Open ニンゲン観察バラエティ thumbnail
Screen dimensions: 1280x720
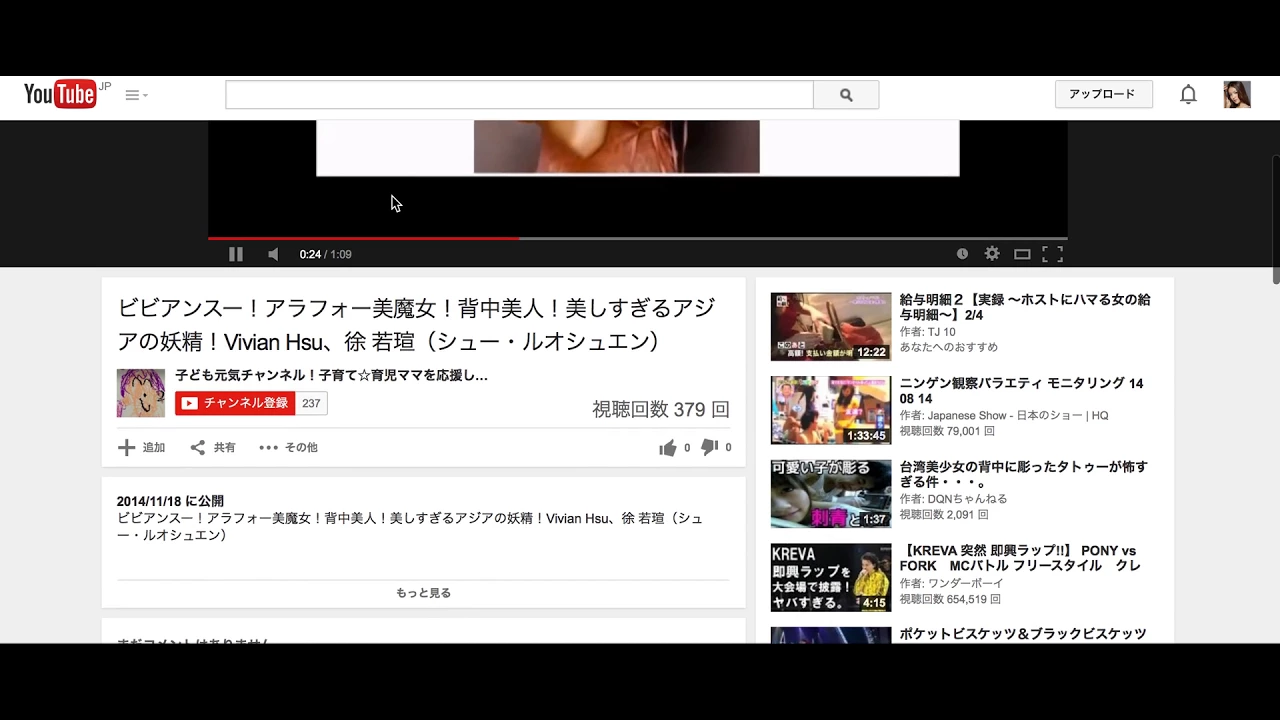[x=830, y=410]
